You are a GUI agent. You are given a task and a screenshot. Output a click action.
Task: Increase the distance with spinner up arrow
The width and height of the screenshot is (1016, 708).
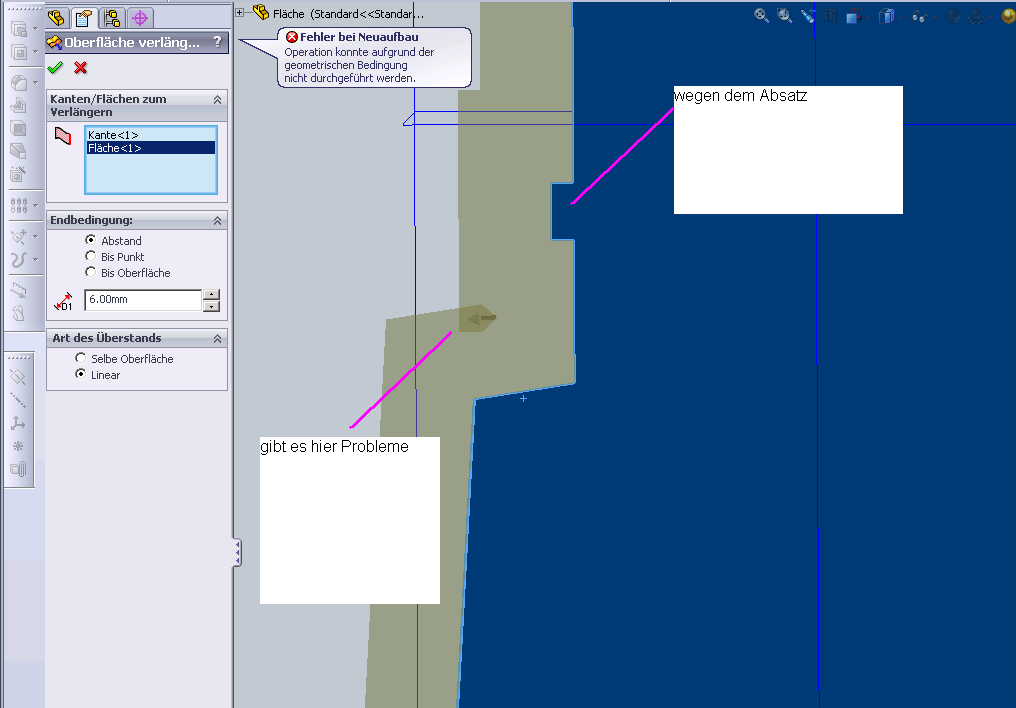coord(211,294)
